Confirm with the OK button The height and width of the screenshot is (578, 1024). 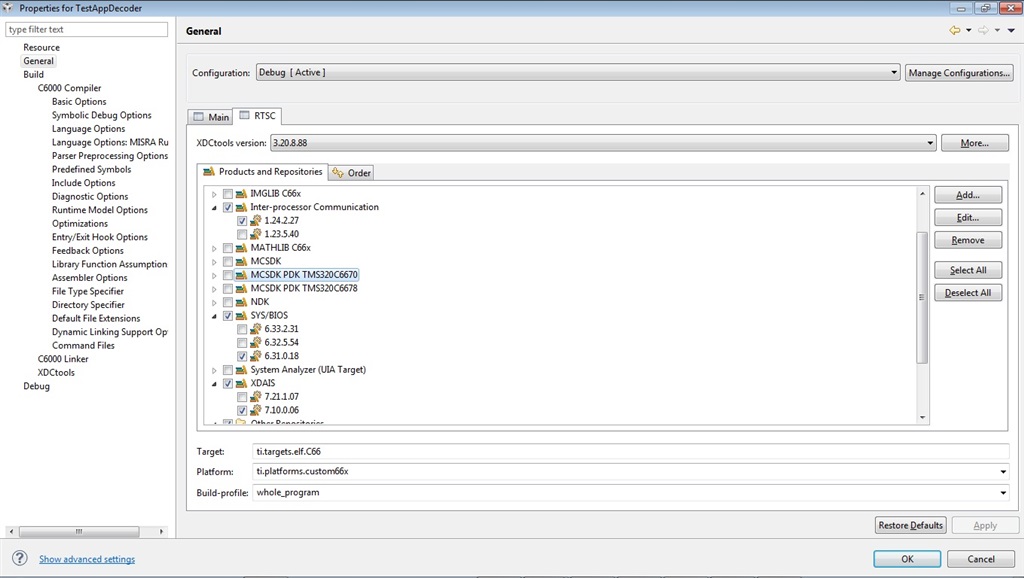(907, 559)
